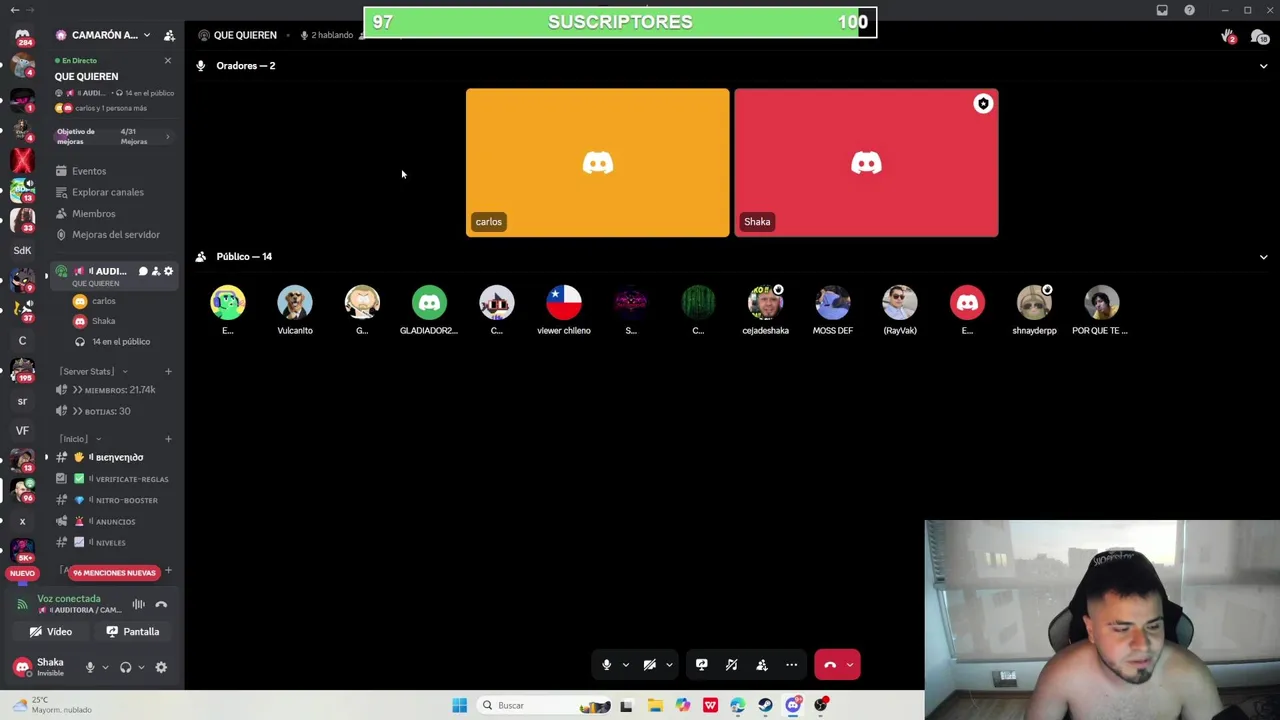Jump to 96 menciones nuevas
Viewport: 1280px width, 720px height.
point(113,573)
